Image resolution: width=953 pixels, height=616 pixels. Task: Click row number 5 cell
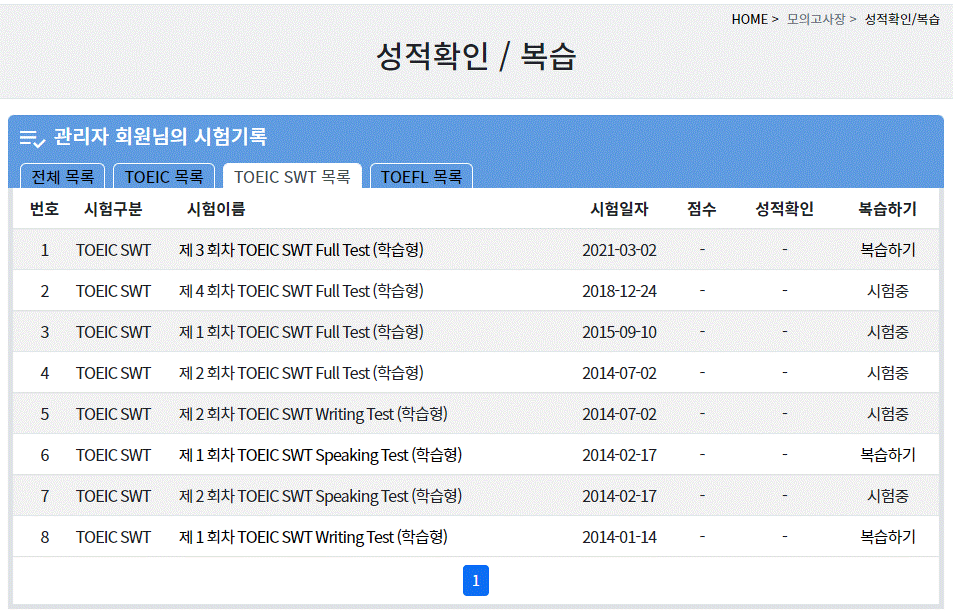tap(44, 414)
